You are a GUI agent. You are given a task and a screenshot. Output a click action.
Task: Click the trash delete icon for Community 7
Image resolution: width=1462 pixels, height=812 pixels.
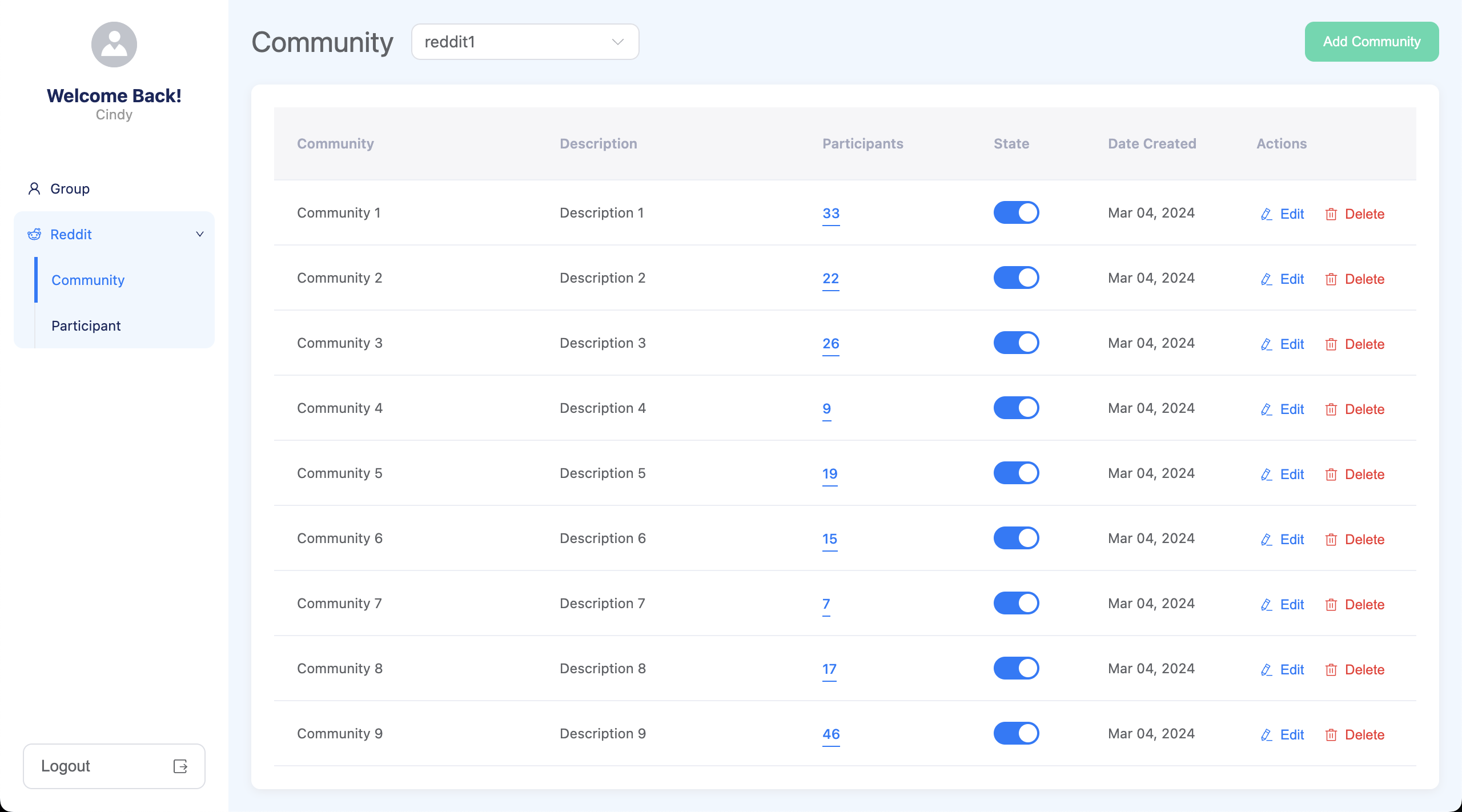click(1331, 605)
